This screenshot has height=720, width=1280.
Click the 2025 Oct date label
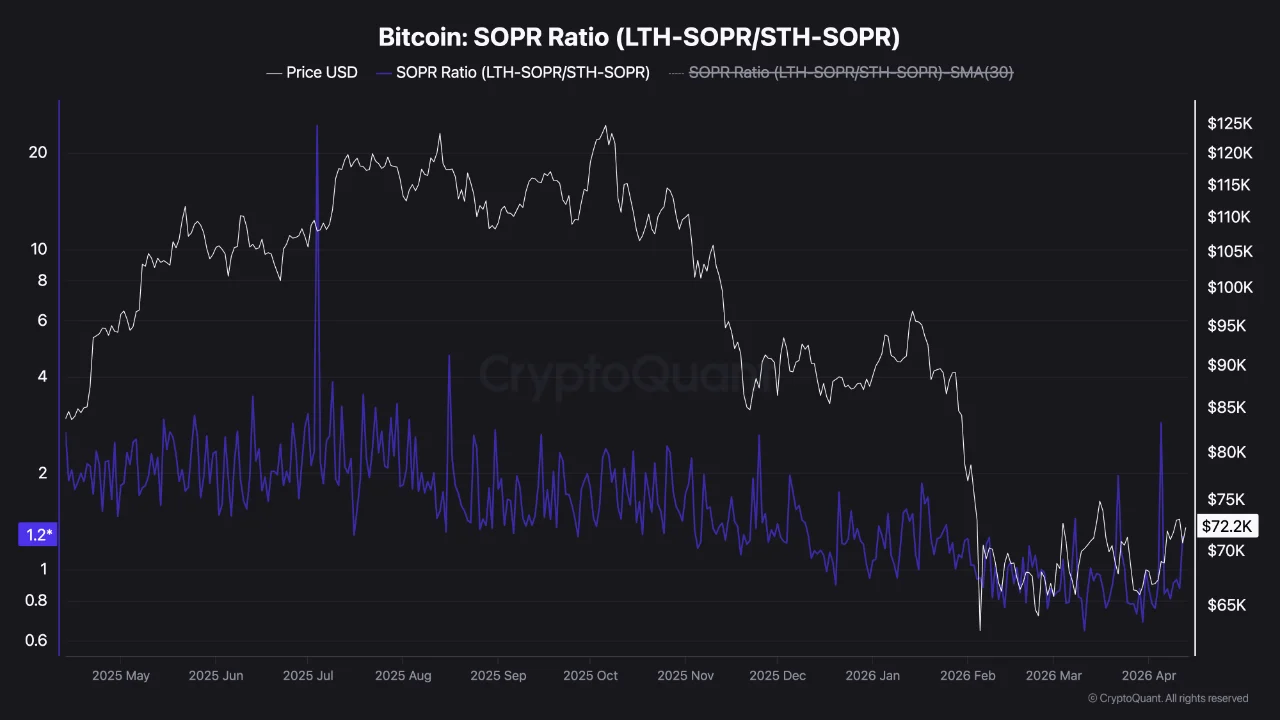tap(590, 676)
